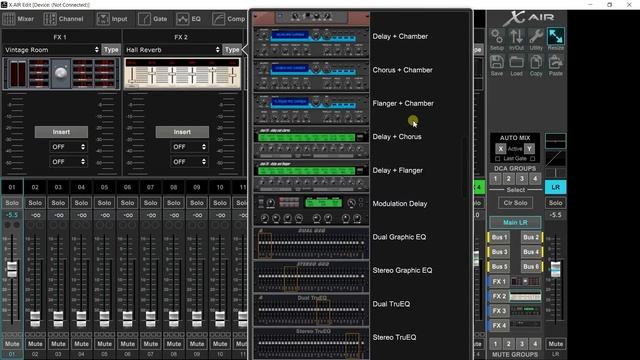
Task: Toggle the Auto Mix X button
Action: pyautogui.click(x=501, y=149)
